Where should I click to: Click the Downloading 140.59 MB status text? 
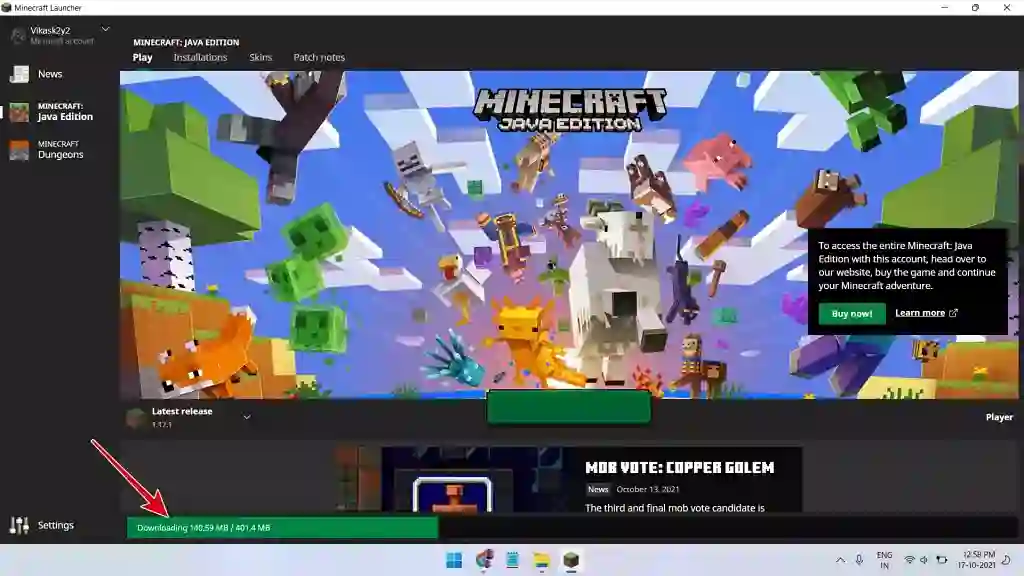[x=203, y=528]
